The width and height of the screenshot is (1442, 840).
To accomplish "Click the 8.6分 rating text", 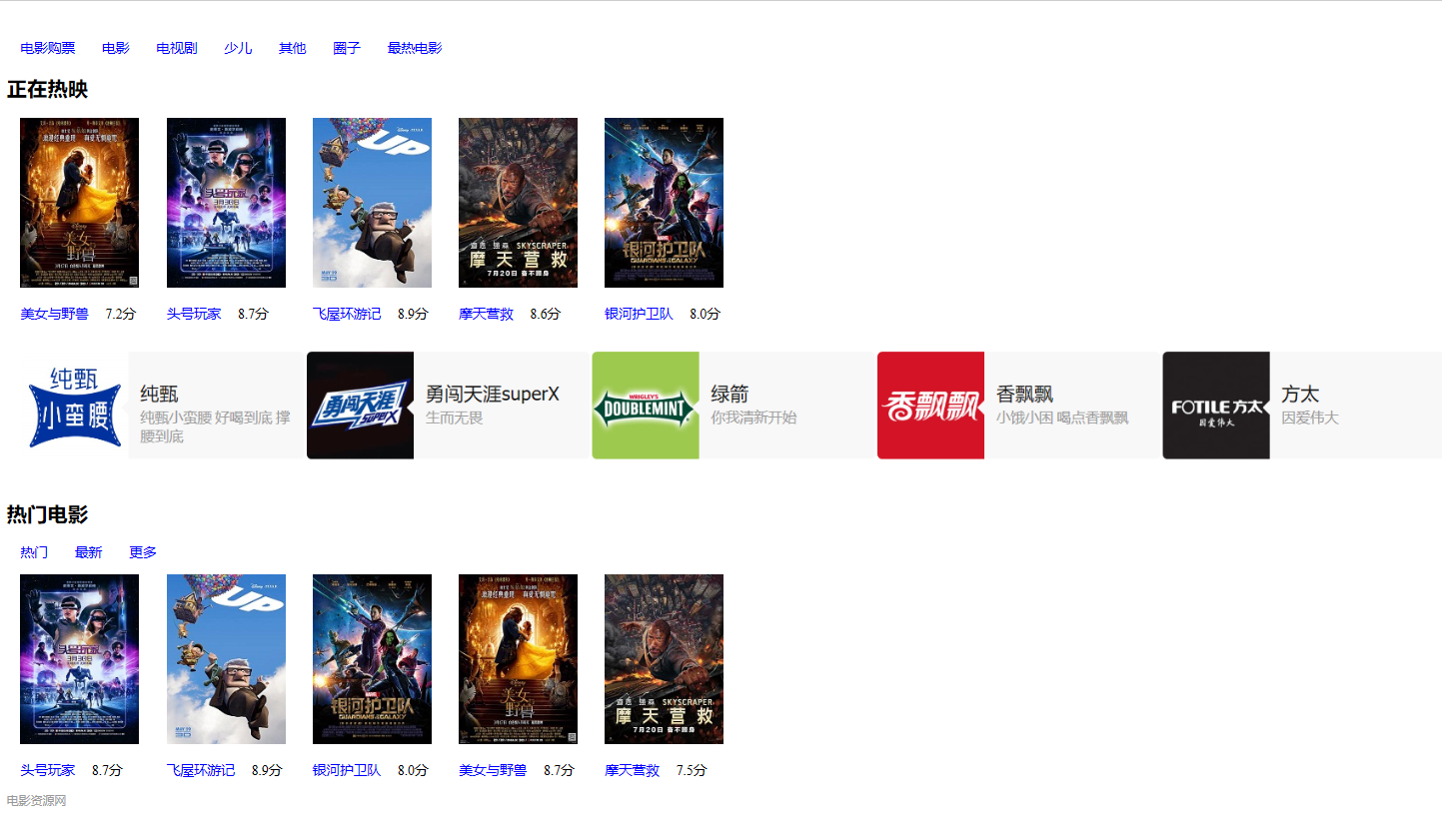I will pos(546,314).
